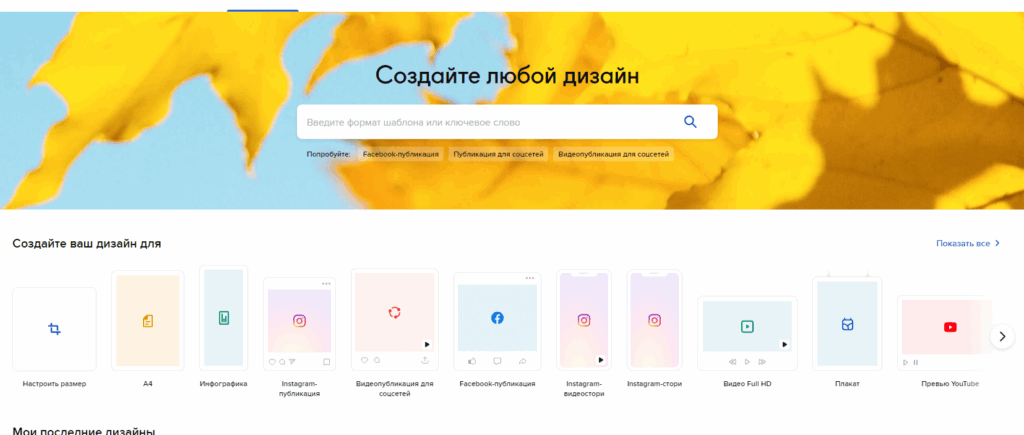Click Видеопубликация для соцсетей suggestion chip
Viewport: 1024px width, 435px height.
(x=613, y=154)
